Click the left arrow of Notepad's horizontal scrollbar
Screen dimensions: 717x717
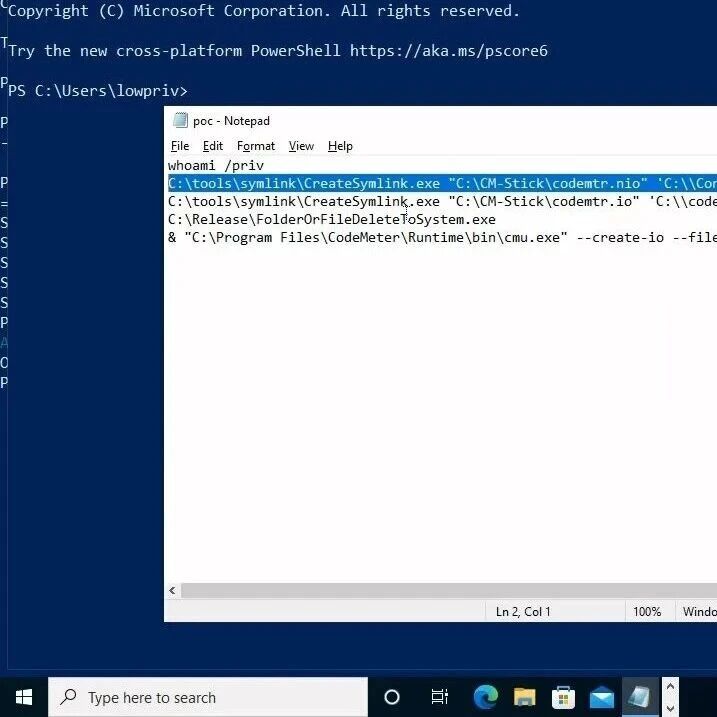pos(172,590)
